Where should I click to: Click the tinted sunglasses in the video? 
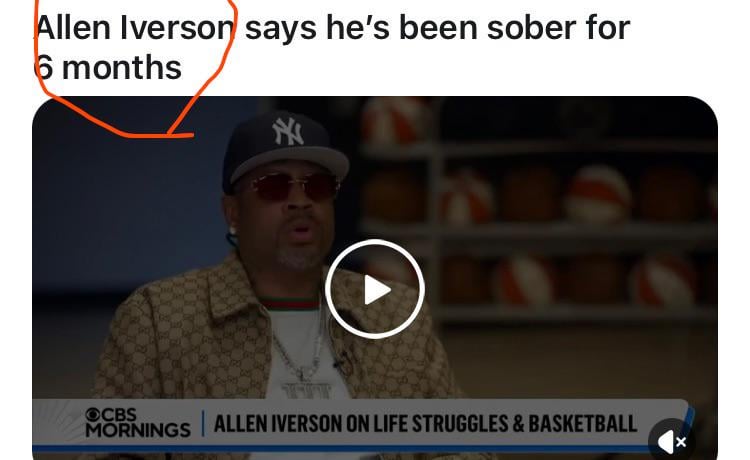pyautogui.click(x=293, y=186)
